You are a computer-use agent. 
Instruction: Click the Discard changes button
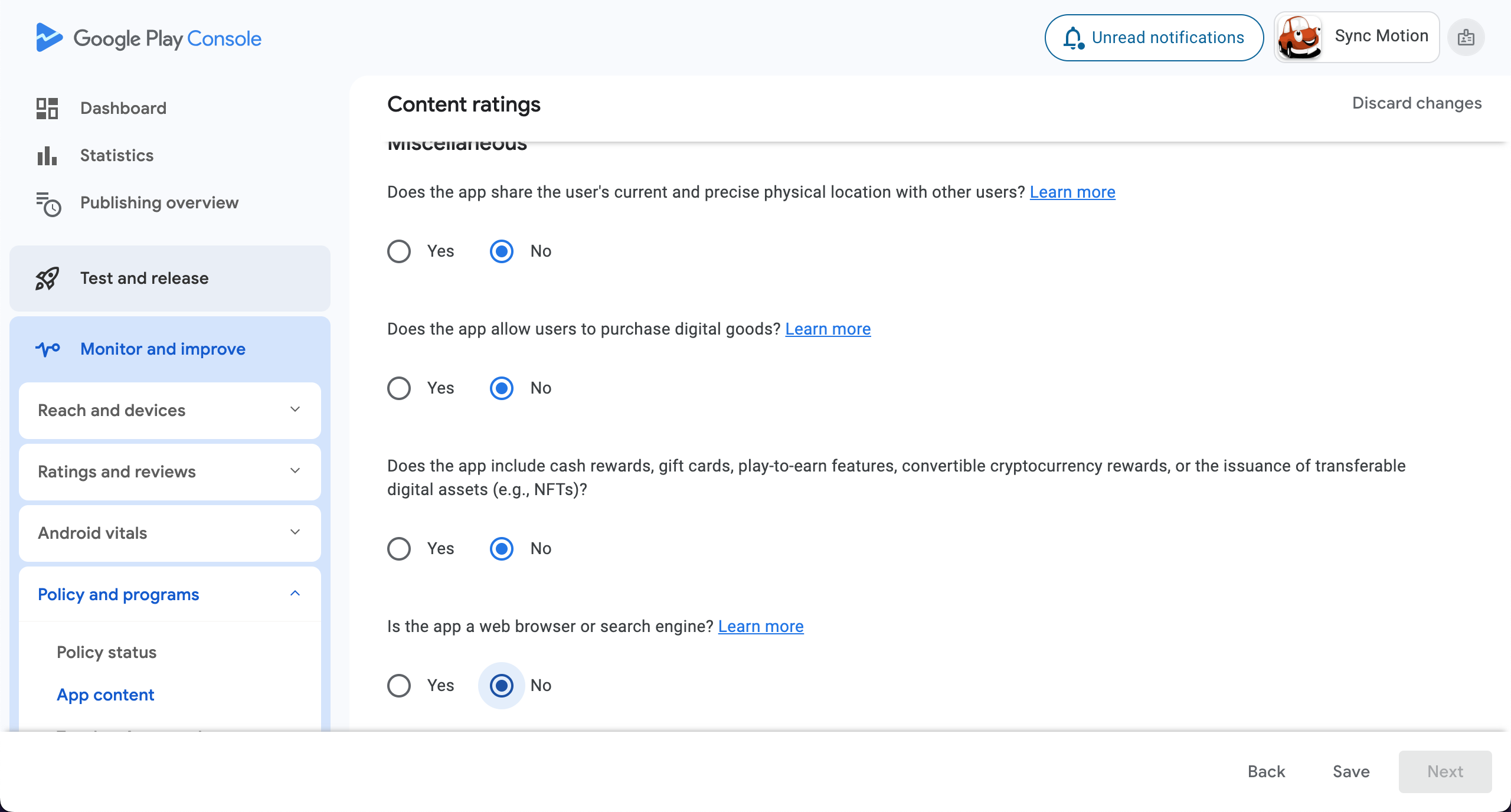pyautogui.click(x=1417, y=103)
